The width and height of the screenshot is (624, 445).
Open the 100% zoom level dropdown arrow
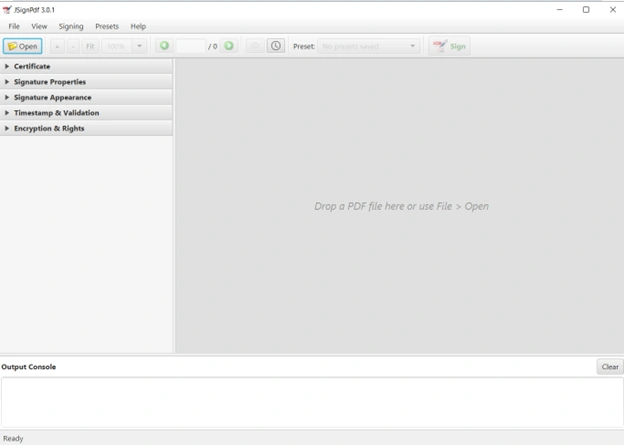139,46
